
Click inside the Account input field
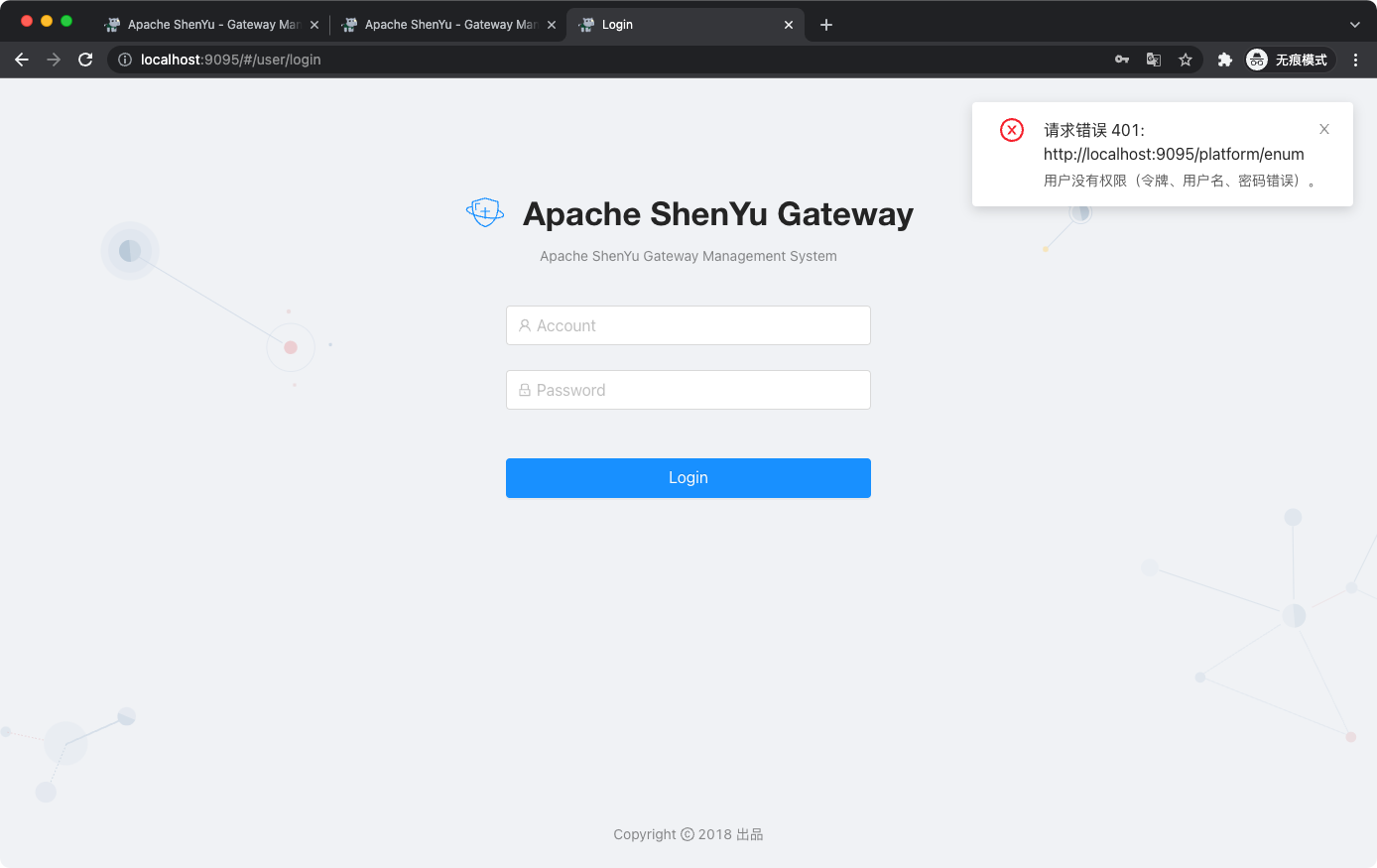[688, 325]
